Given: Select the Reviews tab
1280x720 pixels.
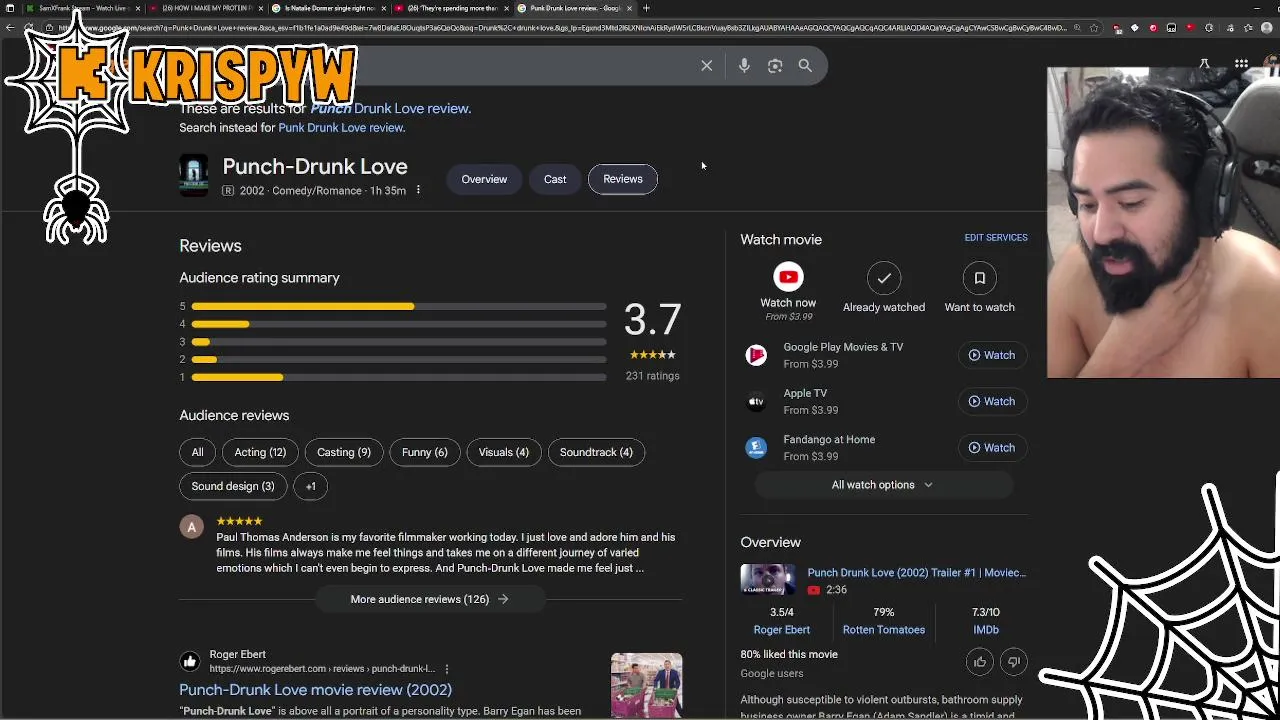Looking at the screenshot, I should point(623,179).
